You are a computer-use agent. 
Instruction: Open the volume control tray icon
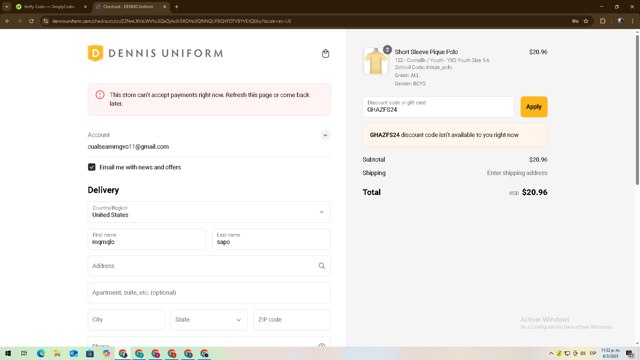coord(583,353)
